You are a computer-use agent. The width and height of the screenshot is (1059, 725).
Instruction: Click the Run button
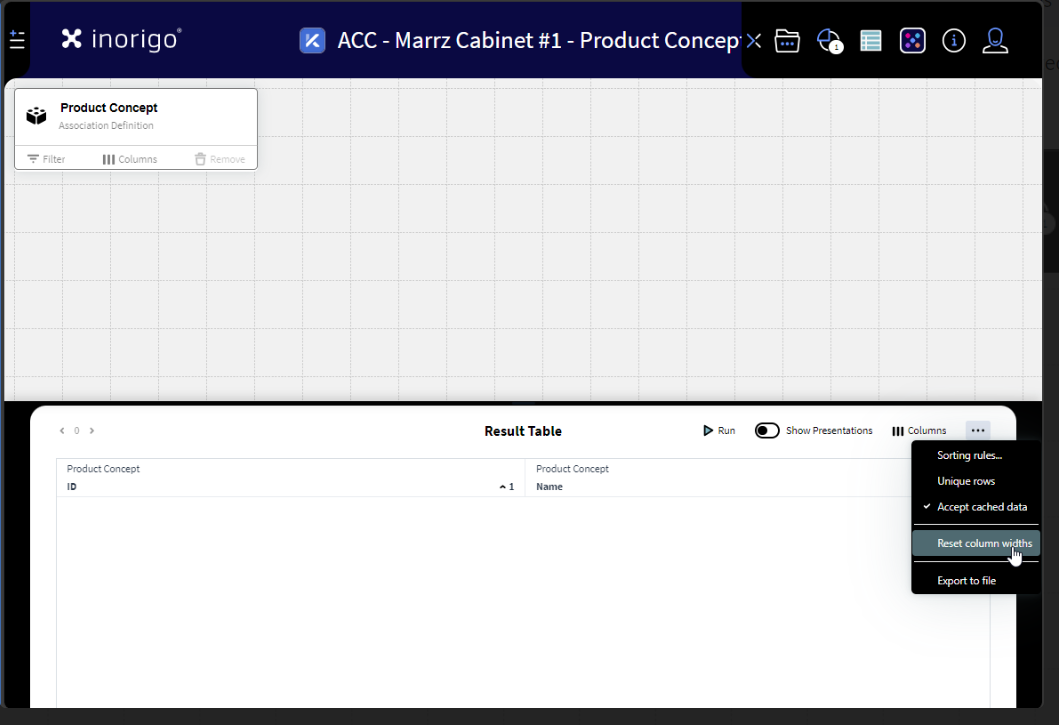[x=719, y=431]
